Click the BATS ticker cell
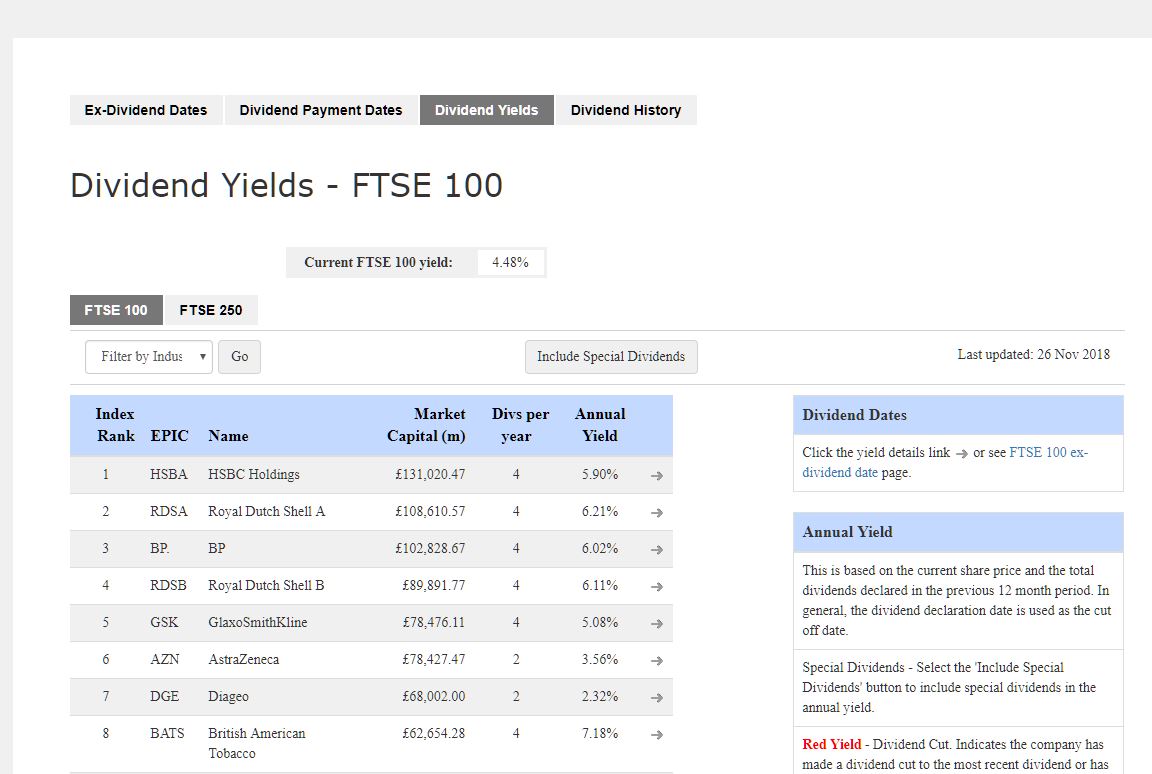This screenshot has width=1152, height=774. 168,733
